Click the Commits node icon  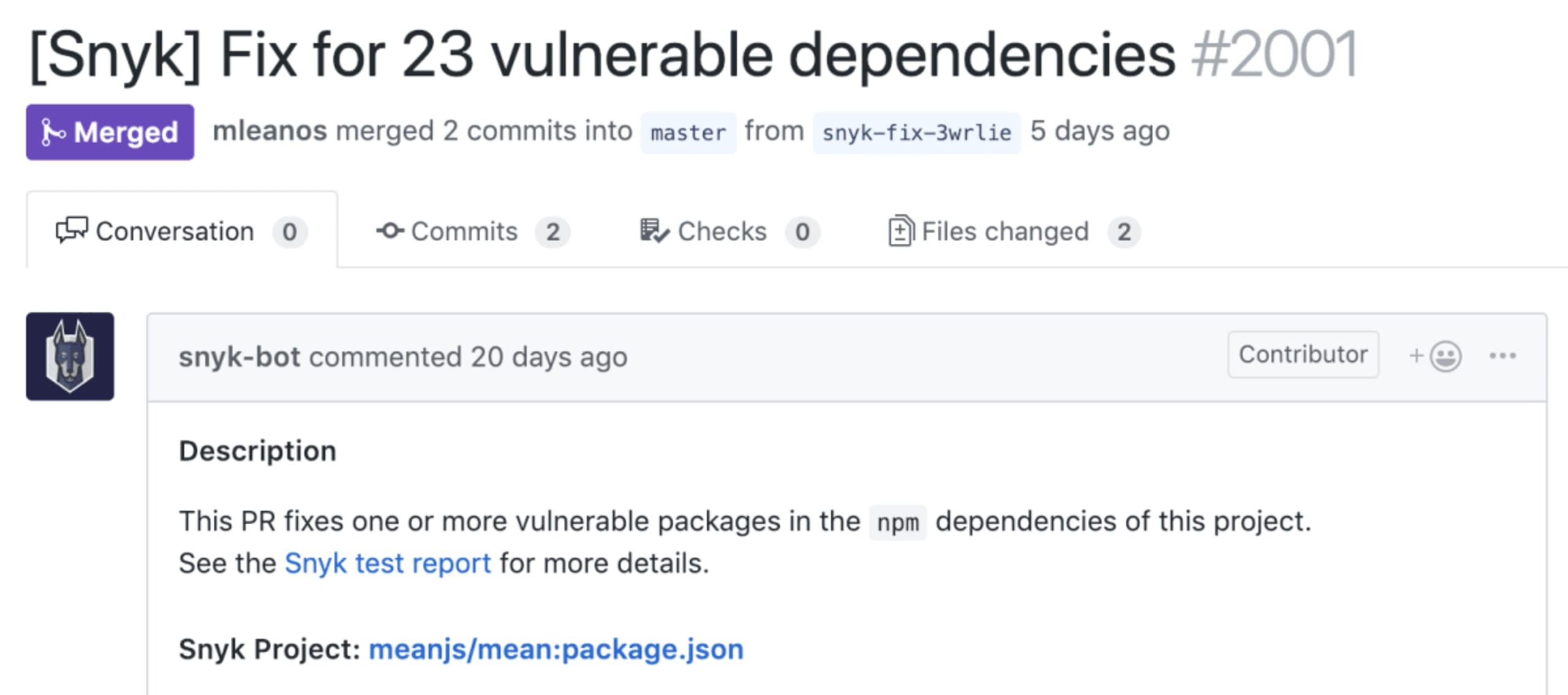390,231
